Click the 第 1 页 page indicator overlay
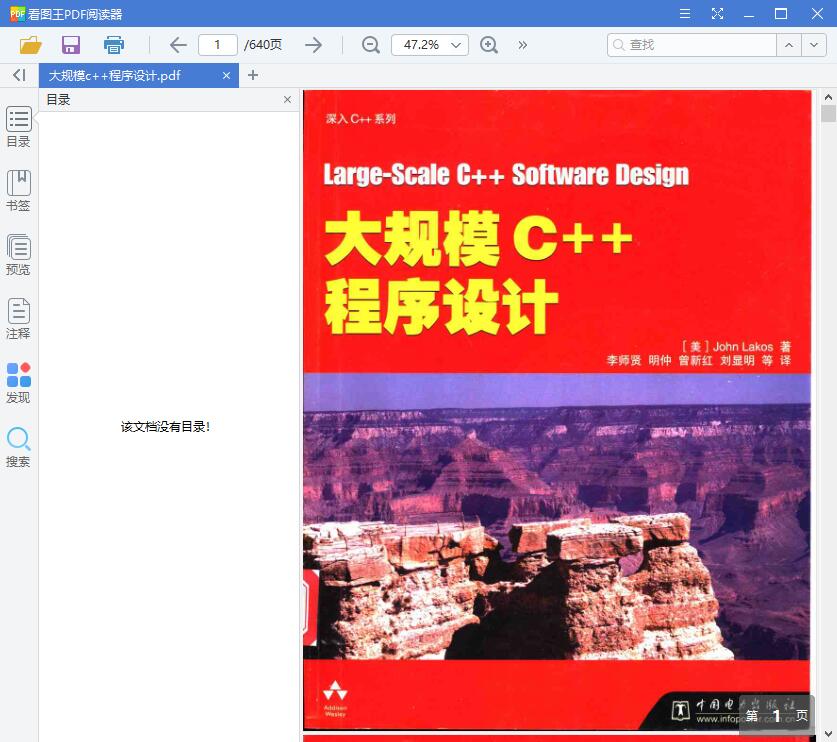This screenshot has height=742, width=837. click(777, 715)
